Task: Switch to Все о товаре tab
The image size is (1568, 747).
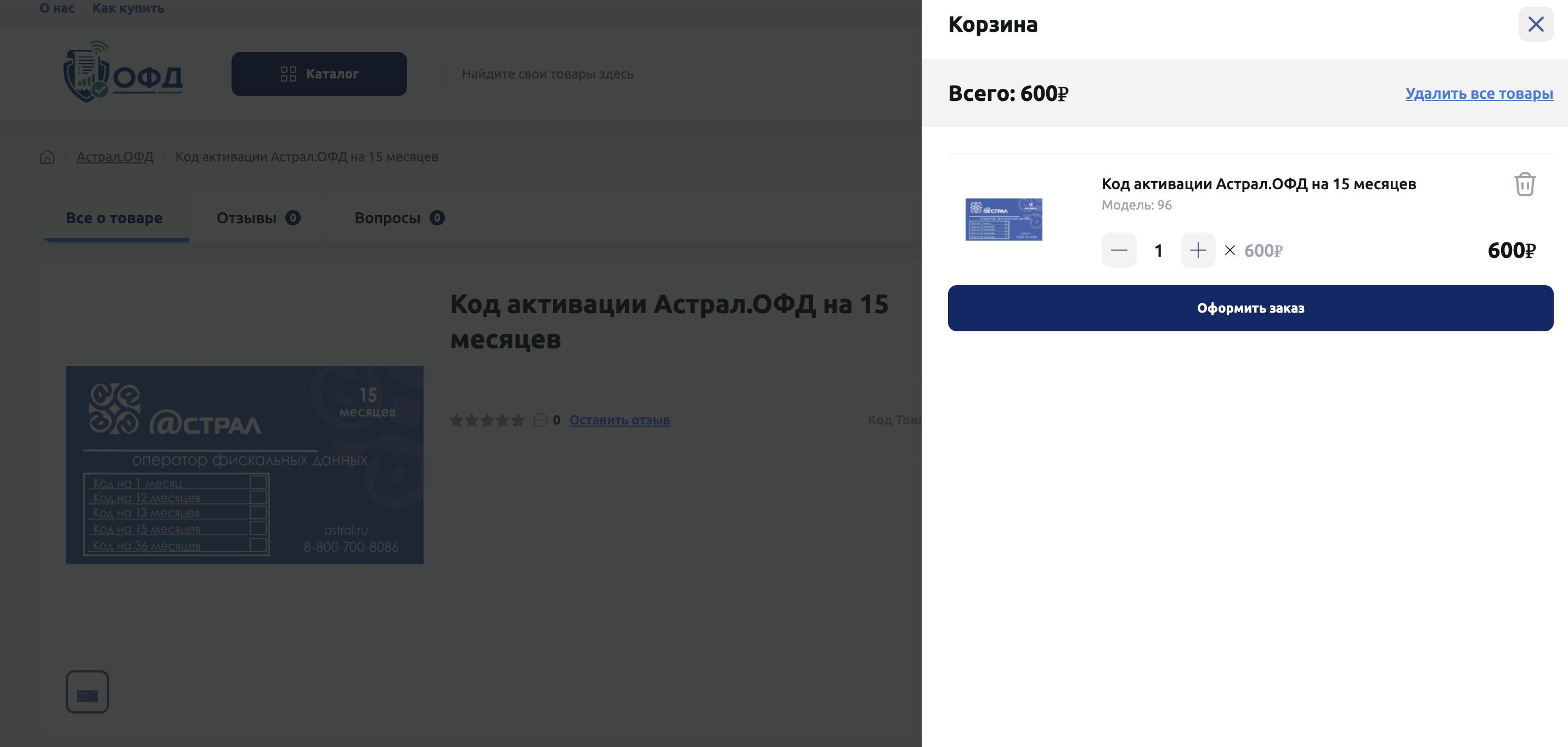Action: [115, 218]
